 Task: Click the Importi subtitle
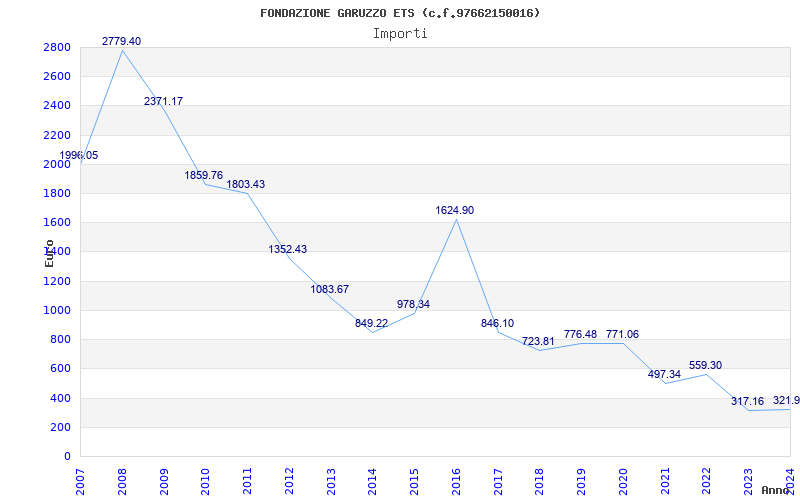(x=400, y=34)
